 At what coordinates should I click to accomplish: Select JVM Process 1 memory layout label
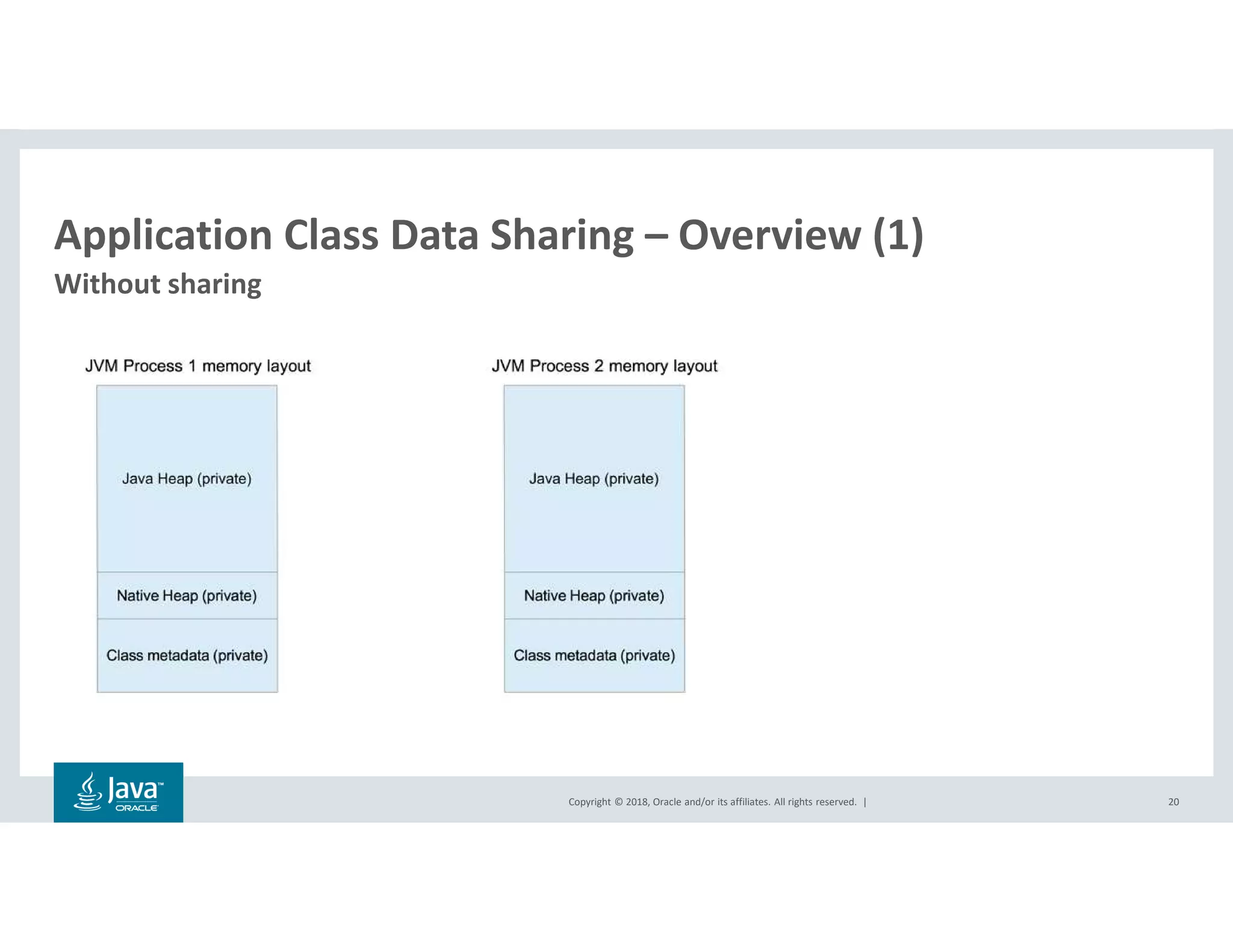point(197,366)
